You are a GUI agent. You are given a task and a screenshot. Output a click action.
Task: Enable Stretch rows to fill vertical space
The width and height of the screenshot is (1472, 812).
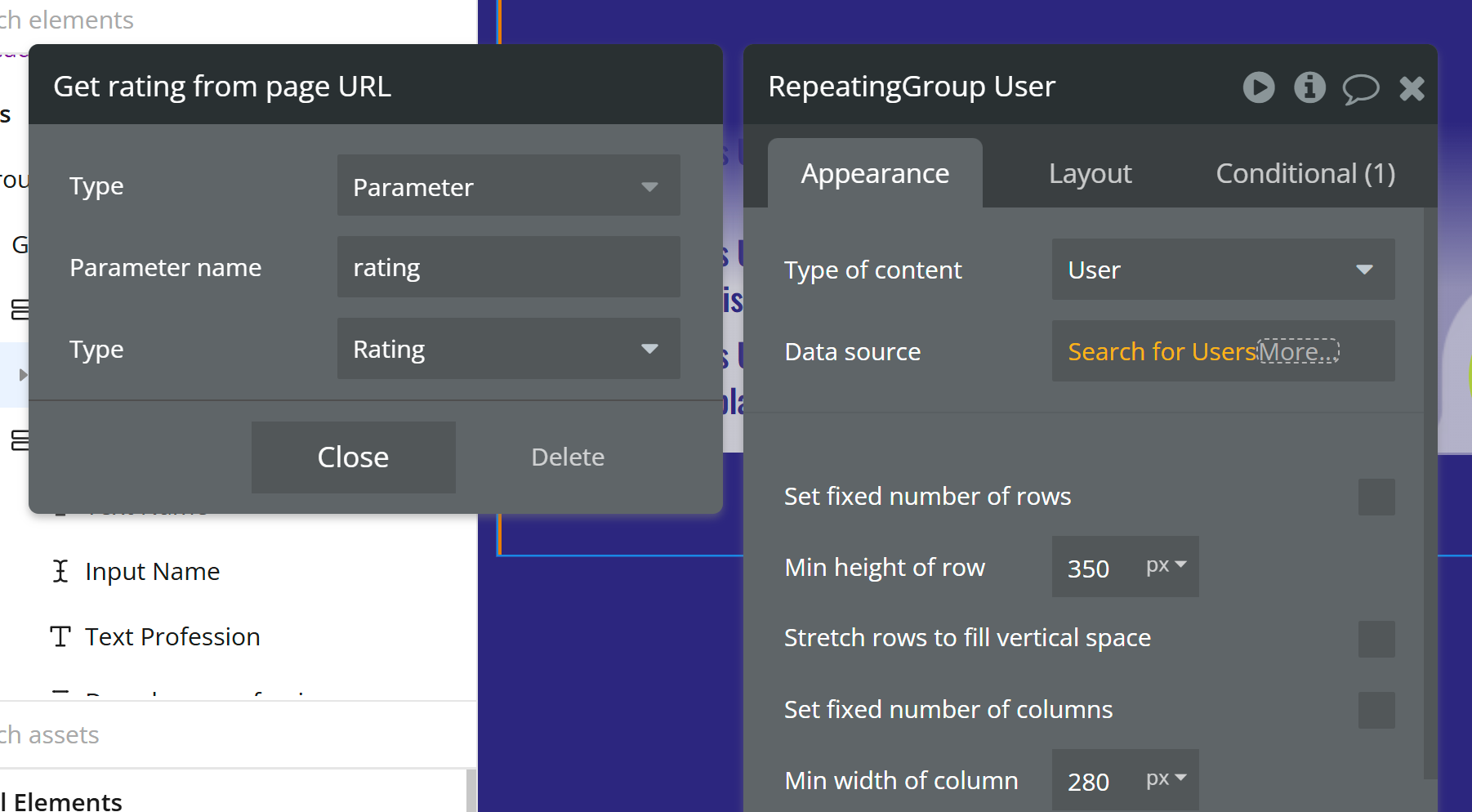pyautogui.click(x=1376, y=639)
